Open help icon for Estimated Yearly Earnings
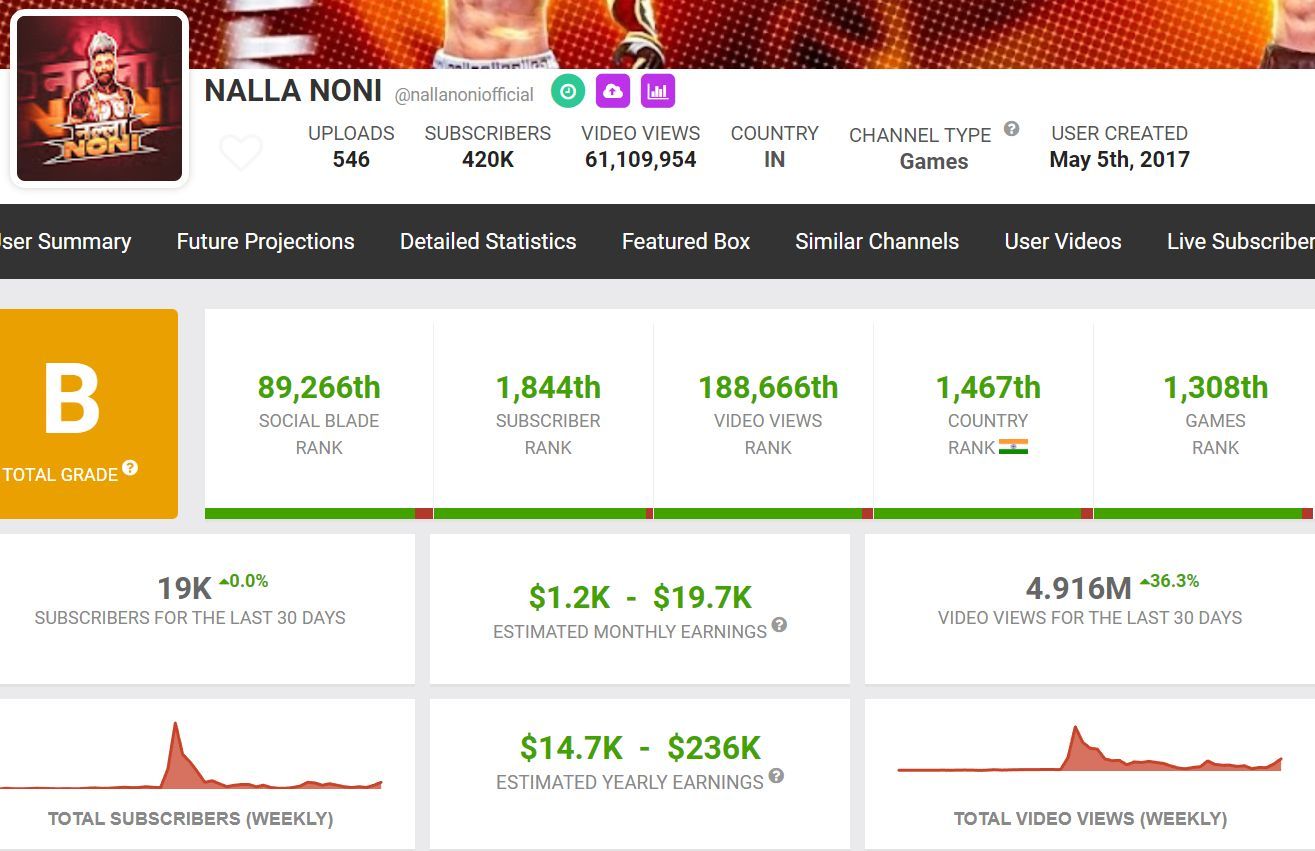 click(x=776, y=776)
